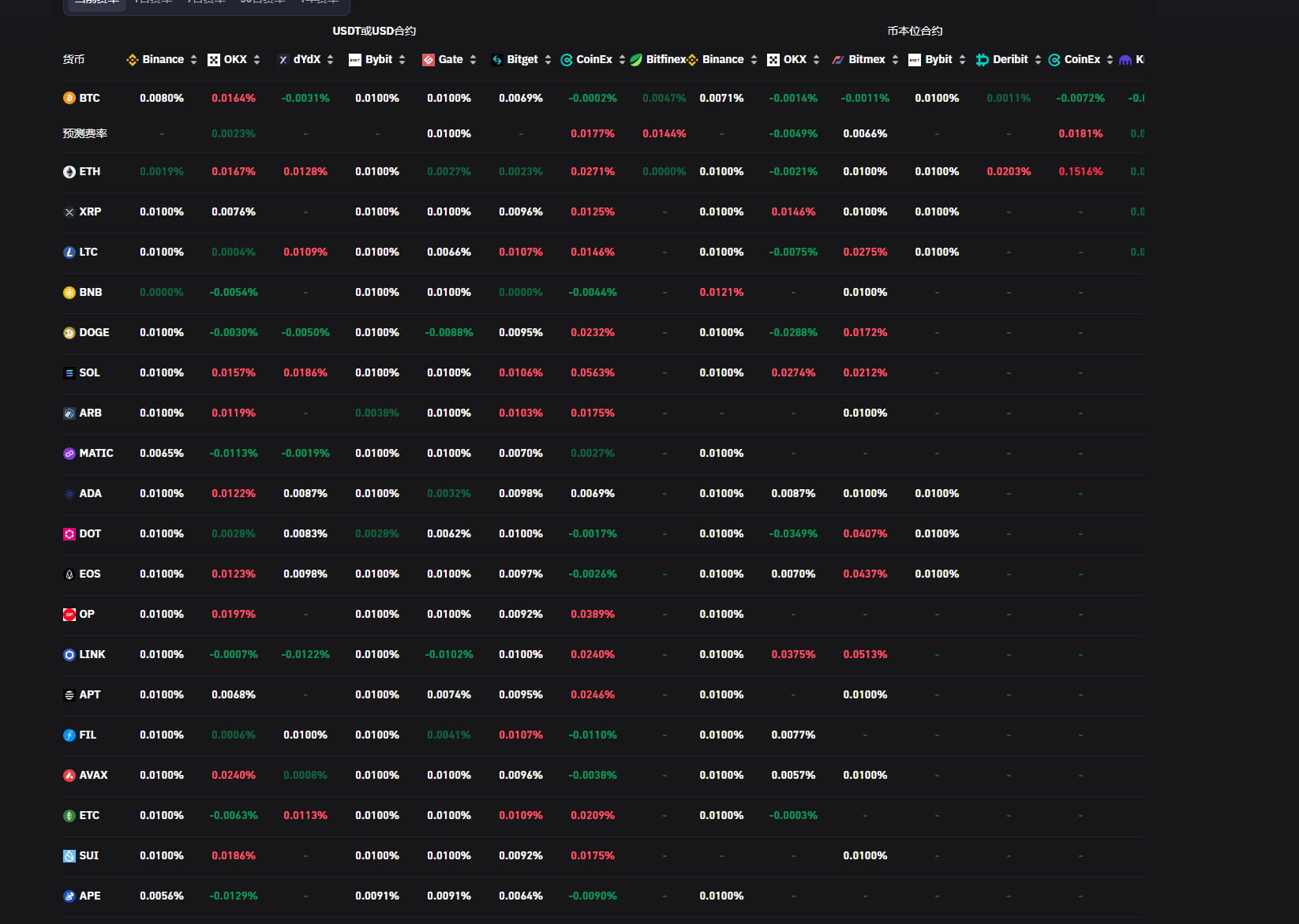Viewport: 1299px width, 924px height.
Task: Click the 货币 column header
Action: point(73,59)
